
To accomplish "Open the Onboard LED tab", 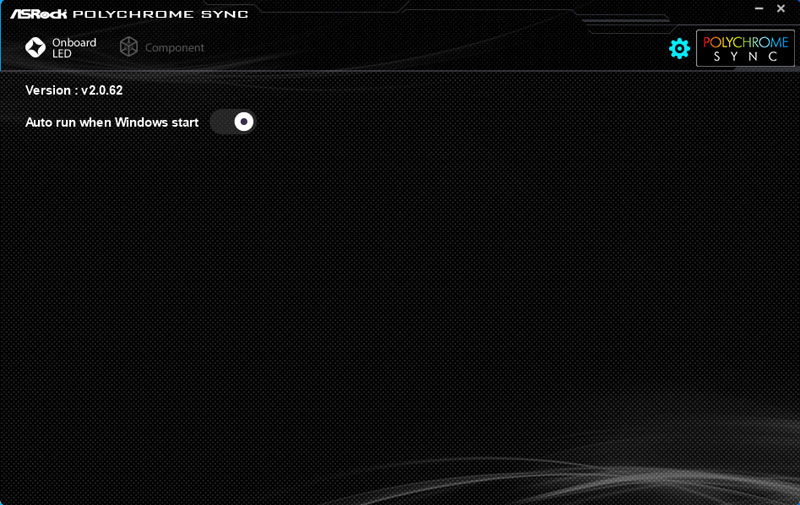I will (61, 47).
